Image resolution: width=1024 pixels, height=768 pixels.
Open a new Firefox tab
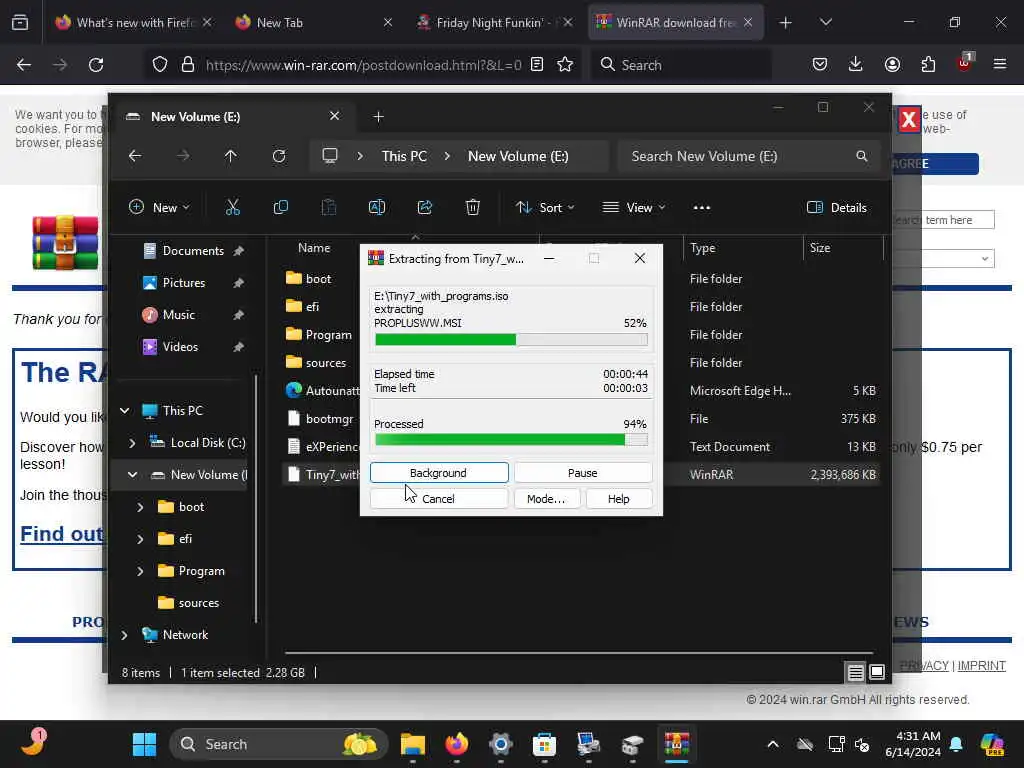(x=785, y=23)
